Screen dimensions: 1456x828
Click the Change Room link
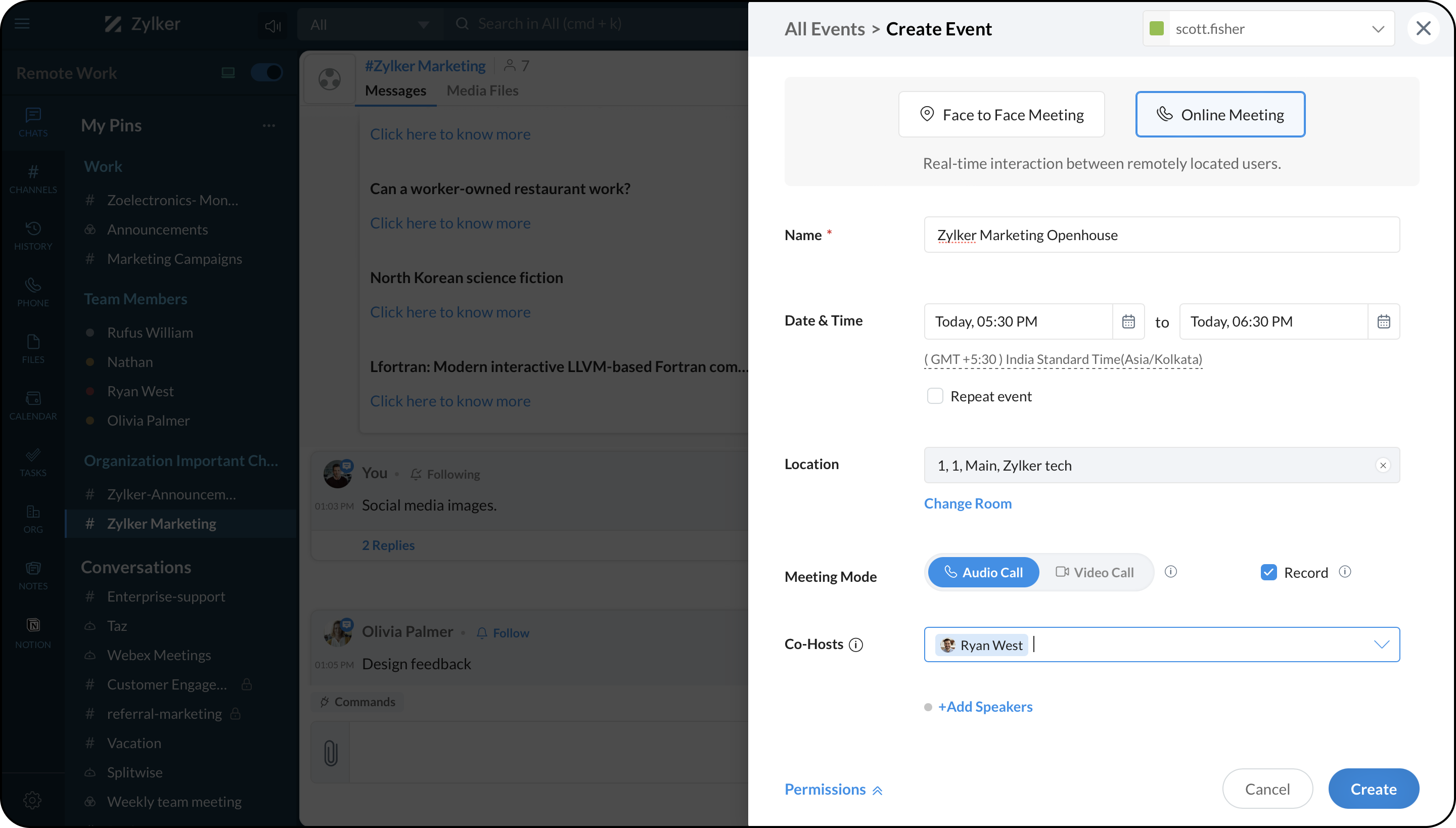(x=968, y=503)
